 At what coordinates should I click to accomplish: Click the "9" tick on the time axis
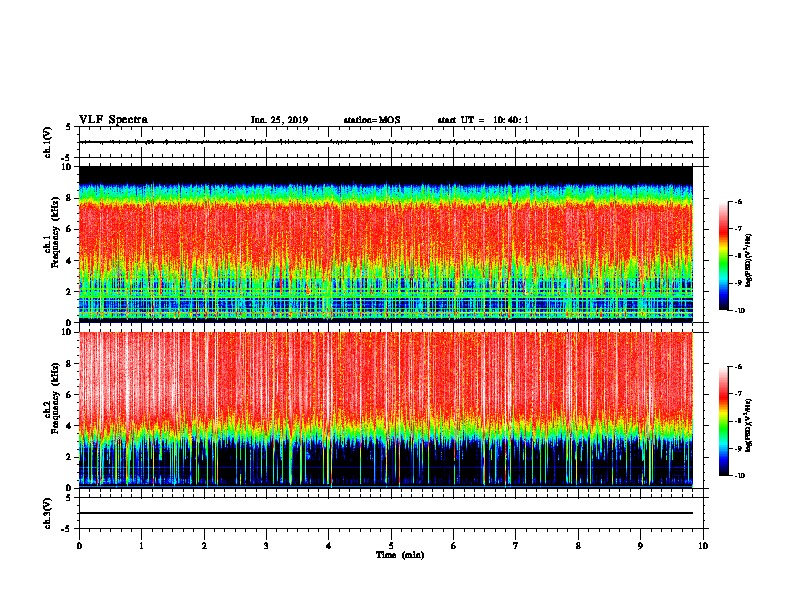tap(640, 546)
